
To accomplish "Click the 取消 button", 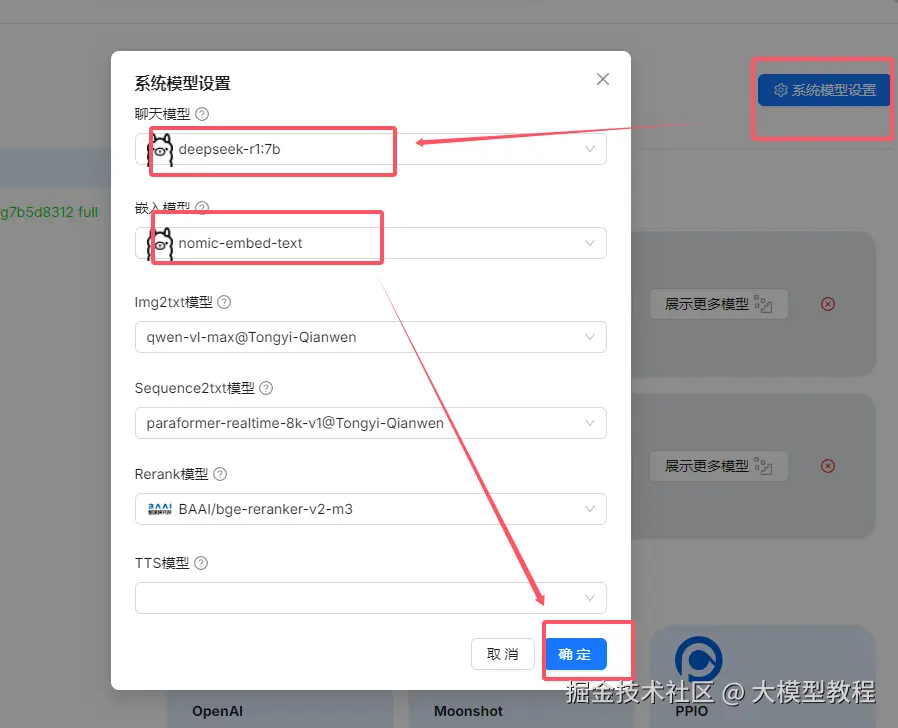I will [502, 654].
